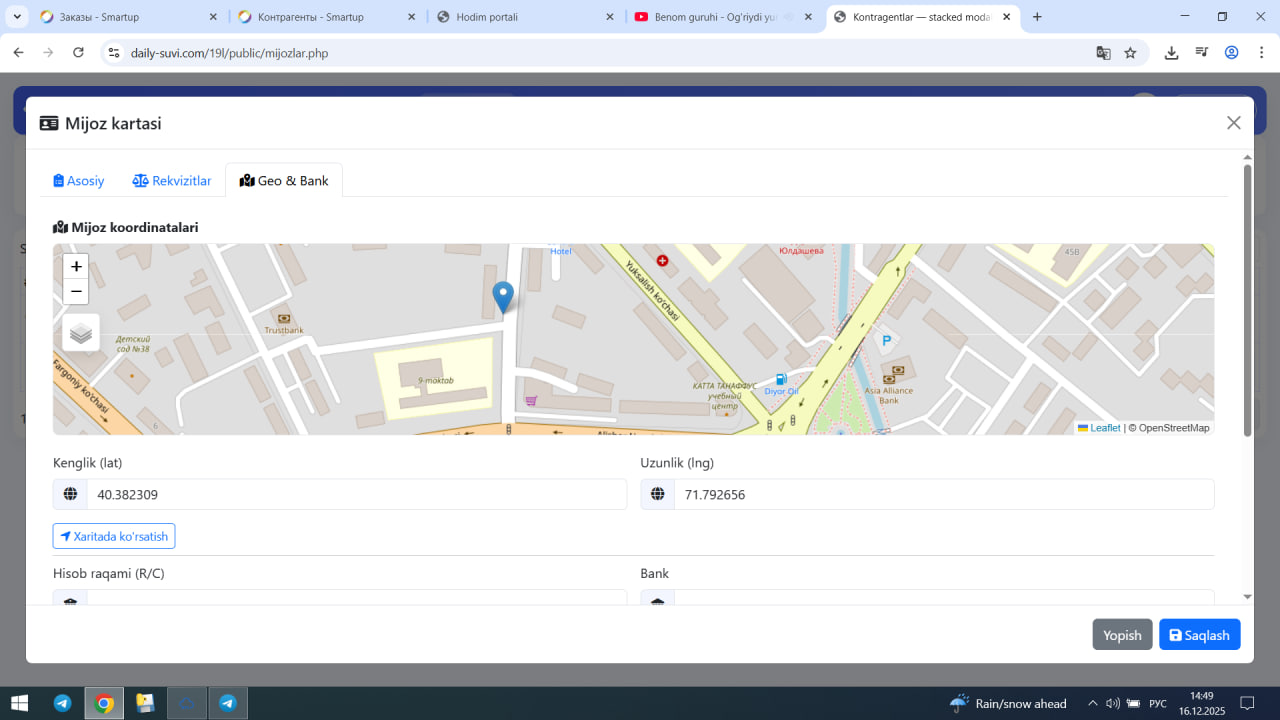Expand the Chrome tab search dropdown

pos(17,17)
